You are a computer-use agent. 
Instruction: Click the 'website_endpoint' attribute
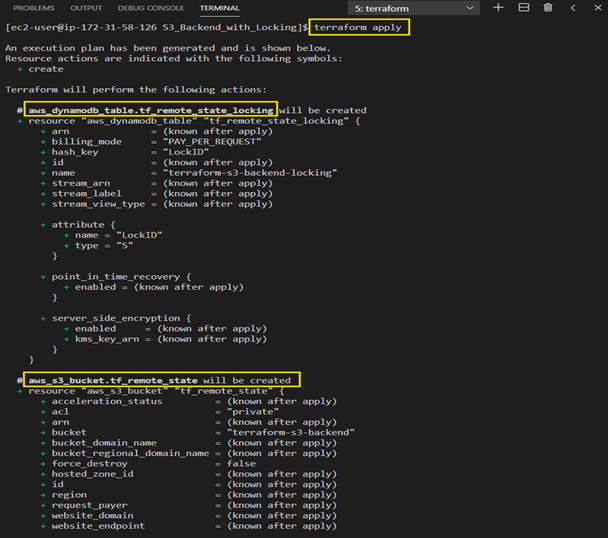click(98, 526)
